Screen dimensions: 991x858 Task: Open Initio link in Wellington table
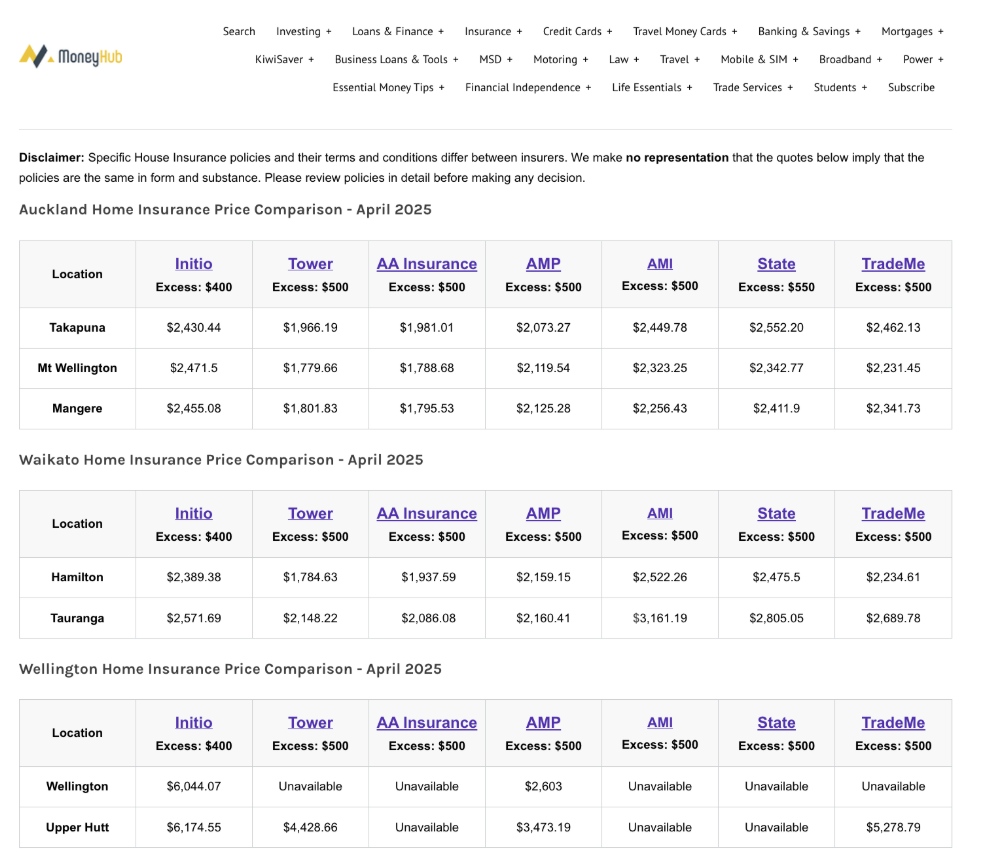point(193,722)
